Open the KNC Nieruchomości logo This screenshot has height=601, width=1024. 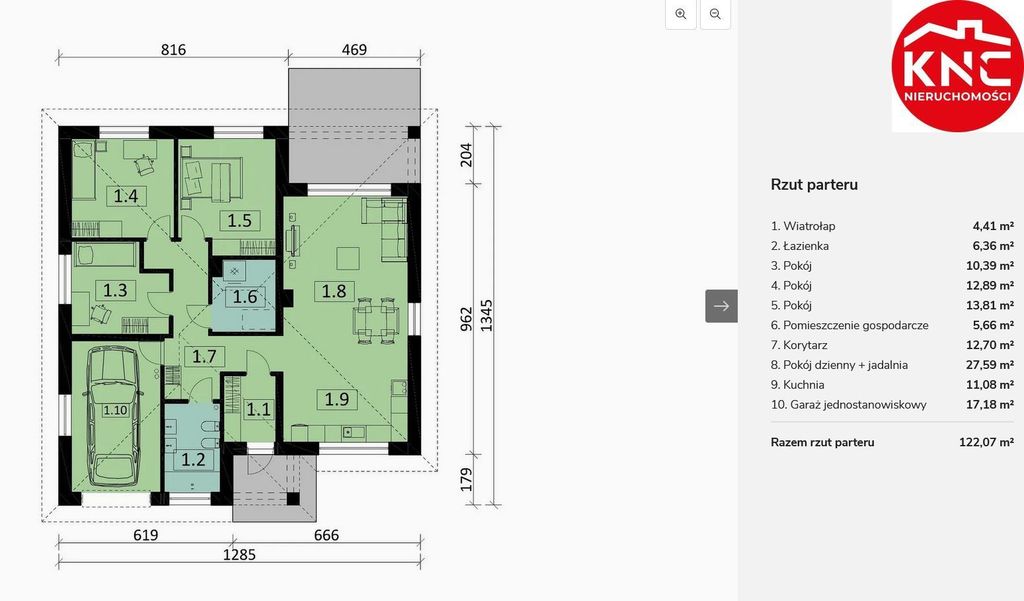(x=957, y=66)
